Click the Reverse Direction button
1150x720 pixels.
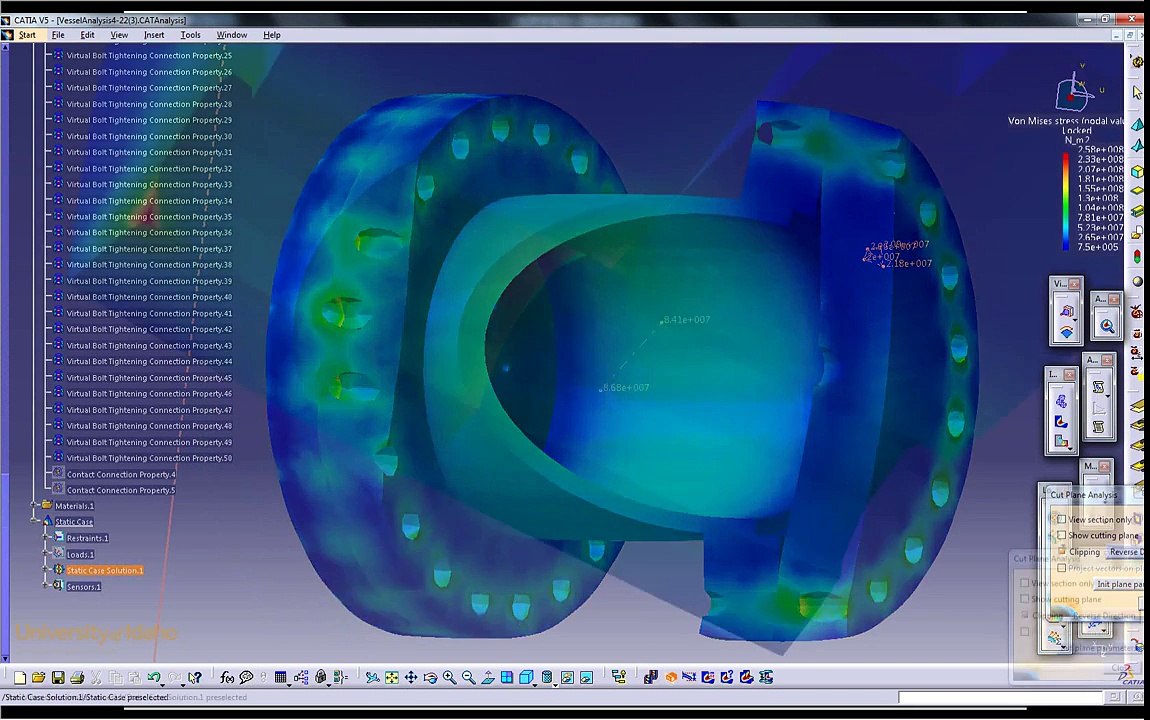[x=1124, y=552]
